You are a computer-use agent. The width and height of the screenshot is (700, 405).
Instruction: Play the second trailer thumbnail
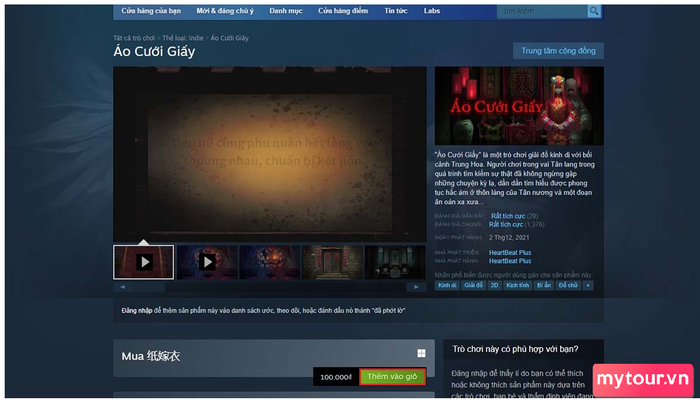[207, 262]
